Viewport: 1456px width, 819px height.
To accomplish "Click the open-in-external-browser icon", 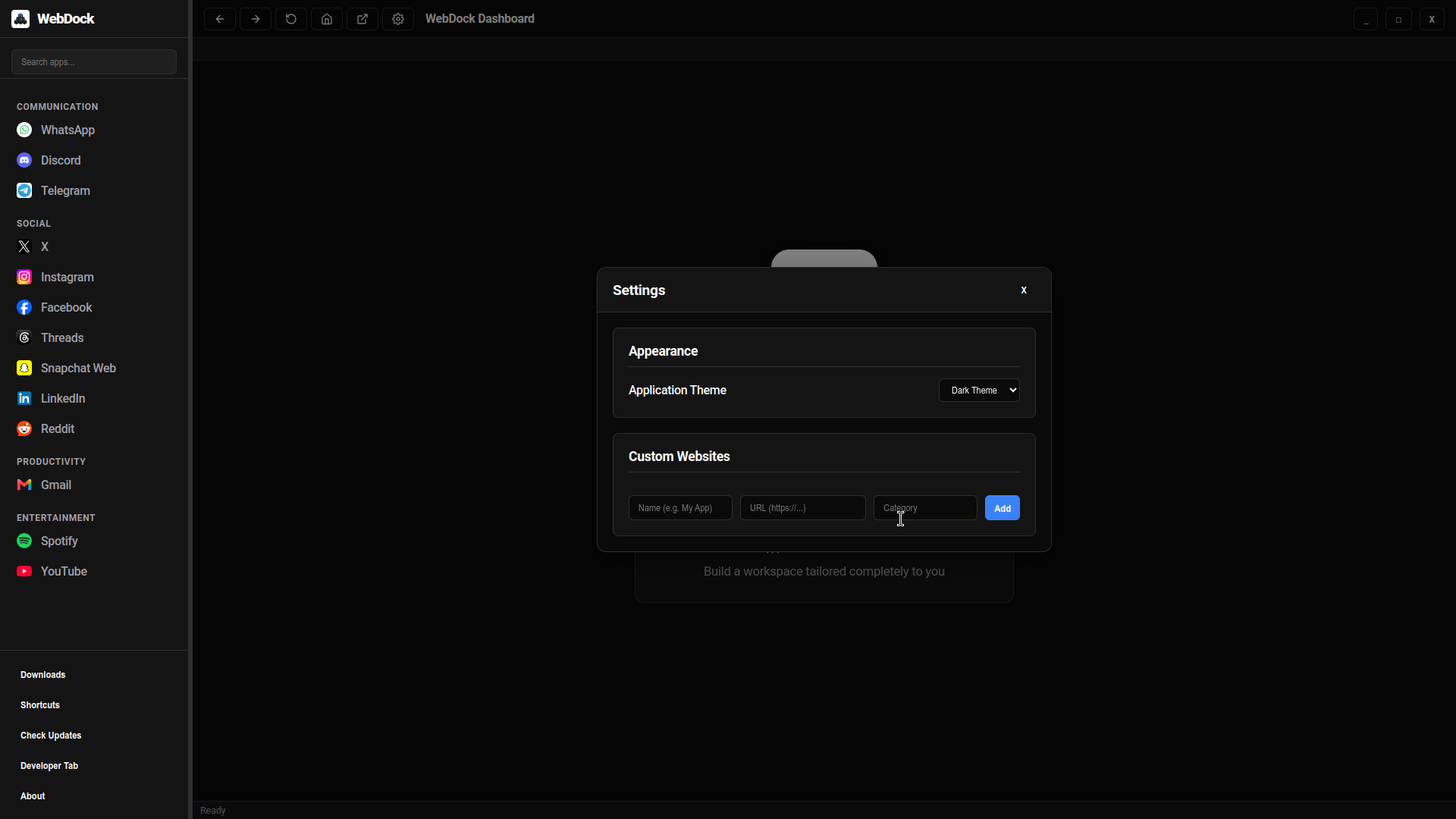I will 362,19.
